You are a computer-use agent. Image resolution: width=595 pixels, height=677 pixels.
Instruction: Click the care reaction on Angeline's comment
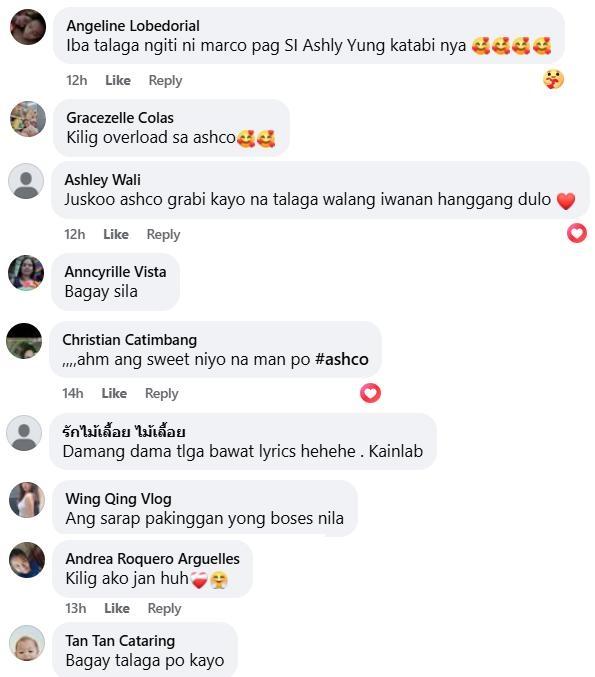click(x=553, y=79)
